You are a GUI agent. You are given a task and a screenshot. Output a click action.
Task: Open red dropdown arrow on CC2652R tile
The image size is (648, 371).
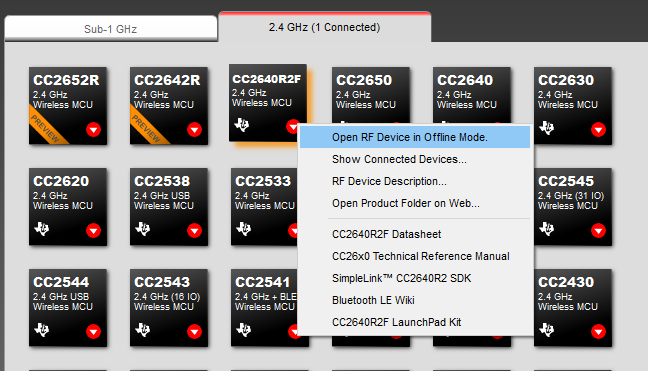pos(93,130)
